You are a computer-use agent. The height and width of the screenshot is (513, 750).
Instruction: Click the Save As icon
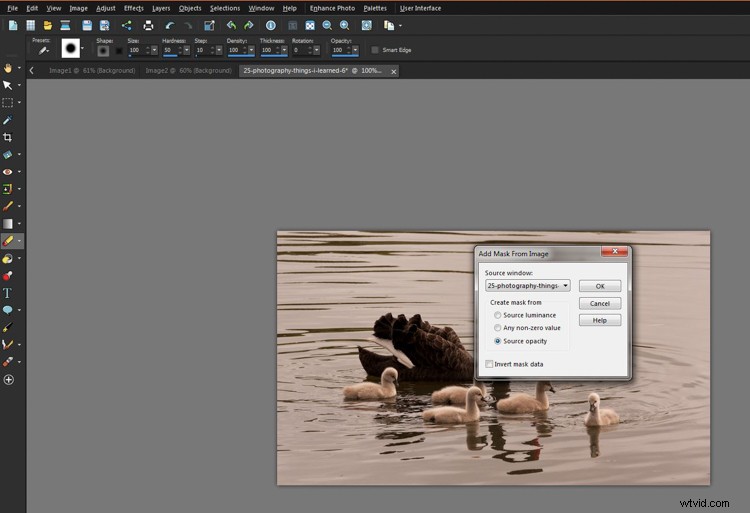104,25
